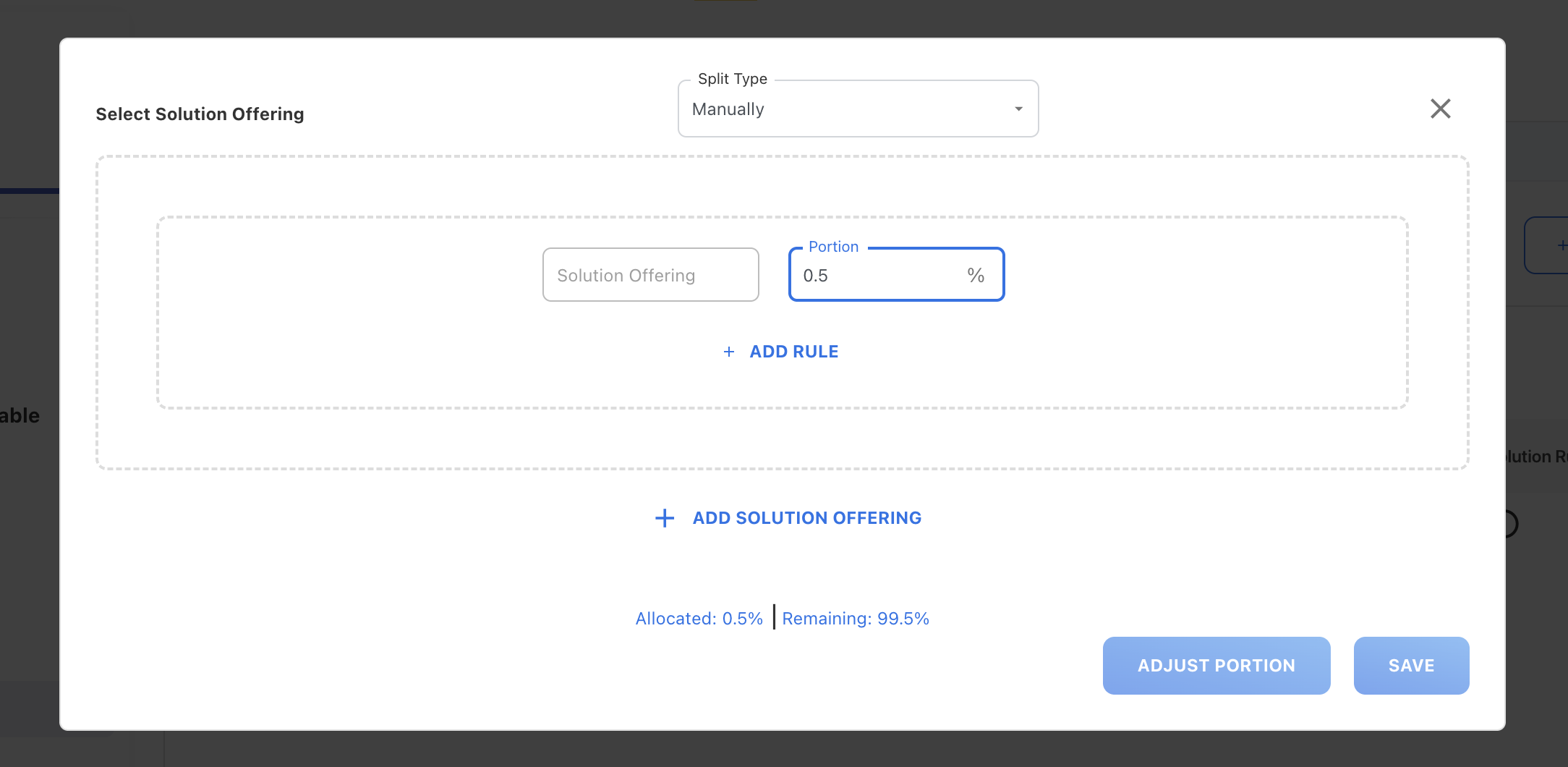
Task: Click the Split Type dropdown arrow
Action: (1018, 109)
